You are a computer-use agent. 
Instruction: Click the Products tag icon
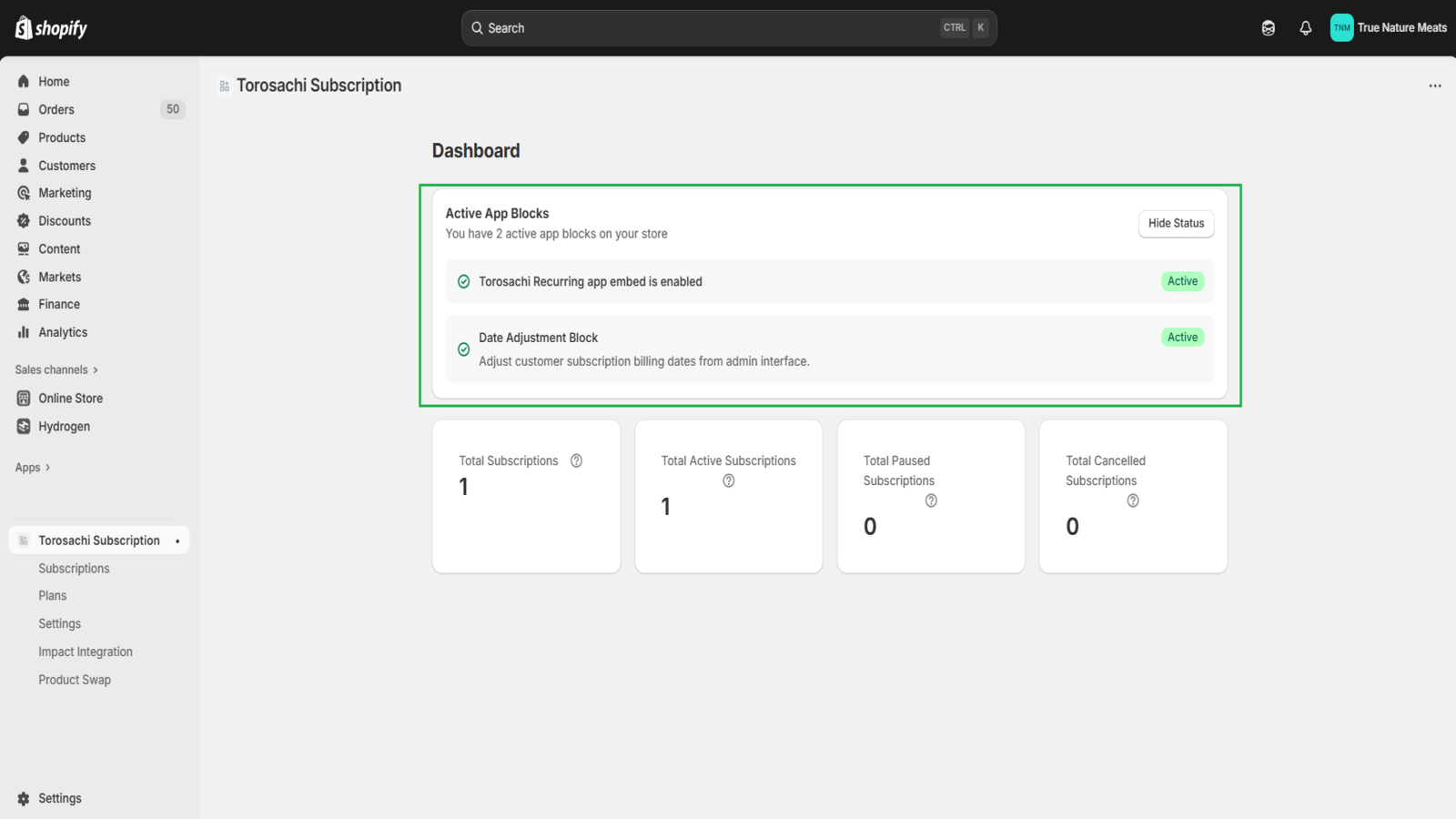pos(24,137)
